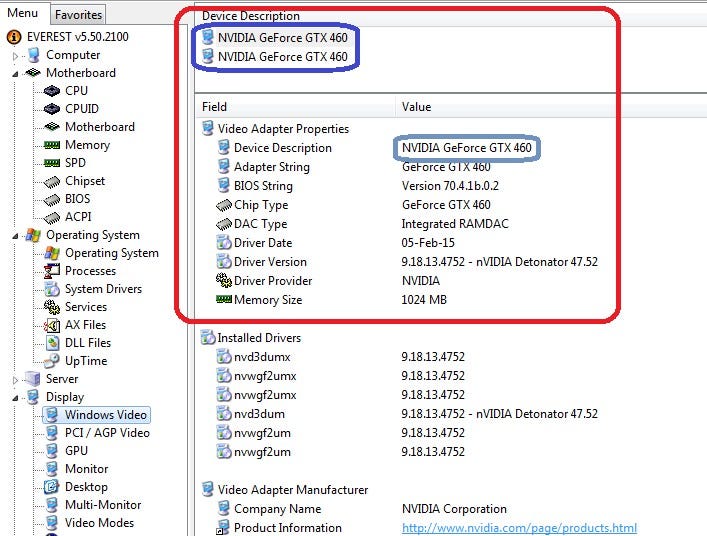Select second NVIDIA GeForce GTX 460 device

point(282,57)
